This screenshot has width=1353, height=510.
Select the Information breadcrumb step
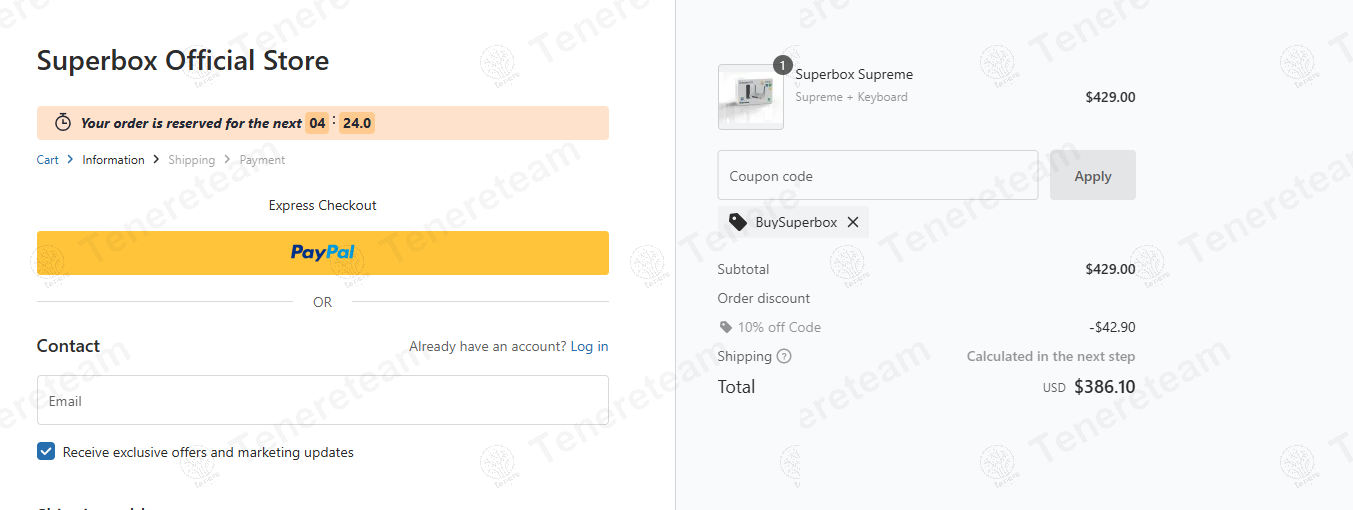pyautogui.click(x=113, y=160)
